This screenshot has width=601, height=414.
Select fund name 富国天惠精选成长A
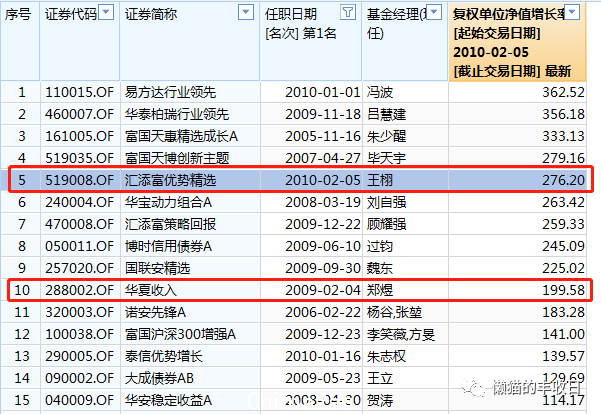[x=181, y=136]
